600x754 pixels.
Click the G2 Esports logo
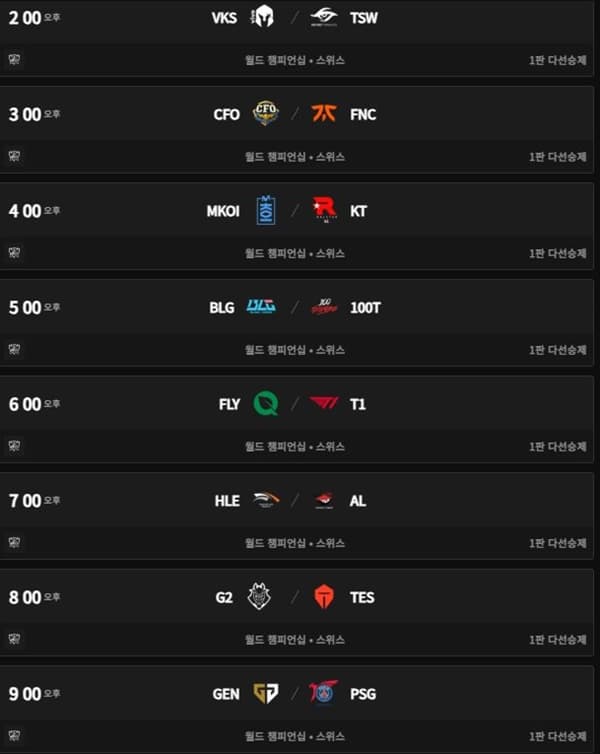pyautogui.click(x=259, y=596)
